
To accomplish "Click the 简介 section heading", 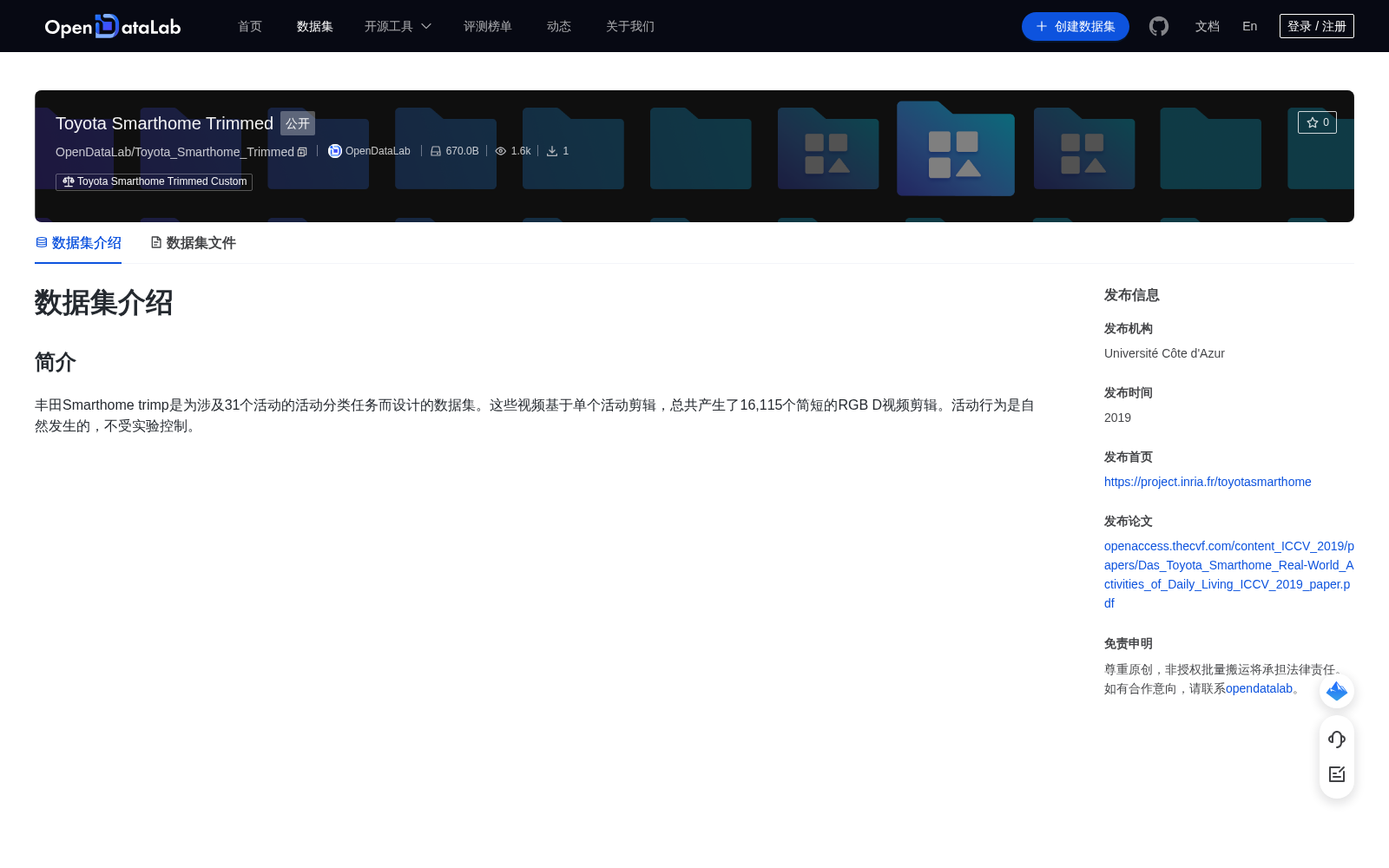I will [56, 362].
